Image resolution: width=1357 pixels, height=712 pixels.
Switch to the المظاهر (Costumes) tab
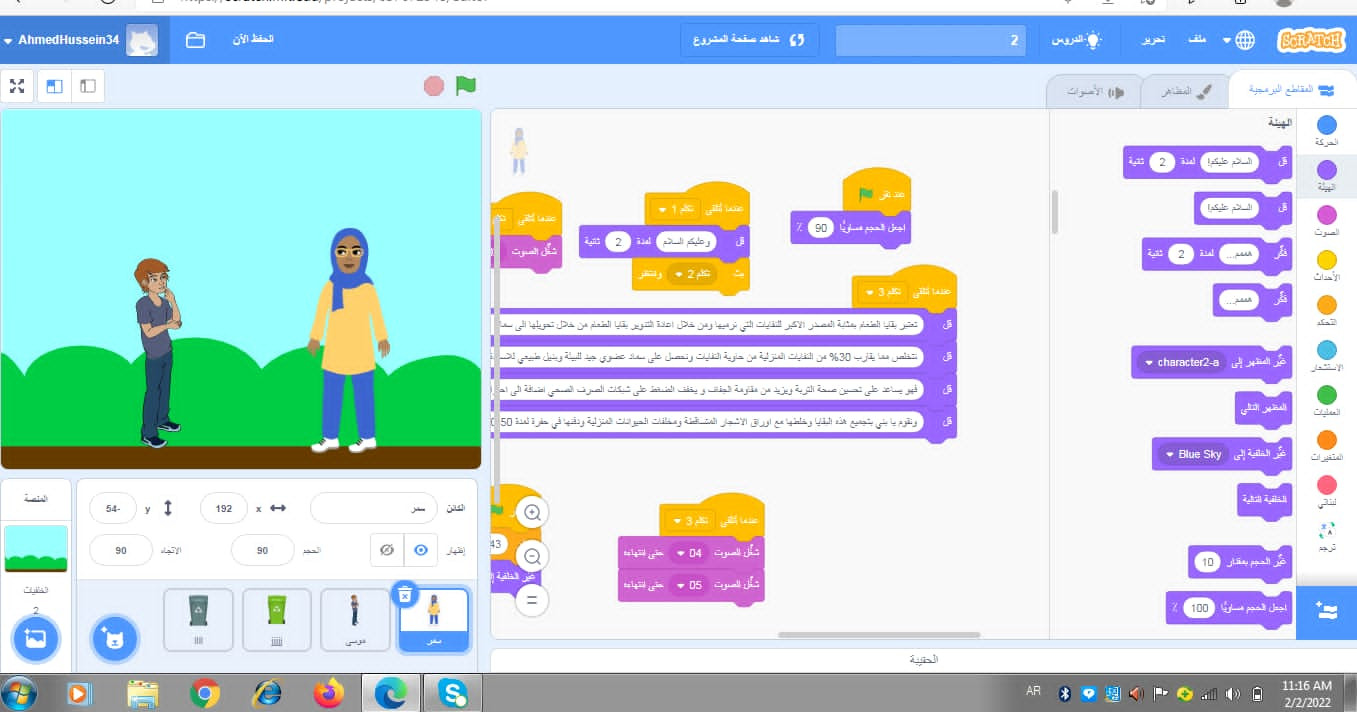click(x=1184, y=91)
